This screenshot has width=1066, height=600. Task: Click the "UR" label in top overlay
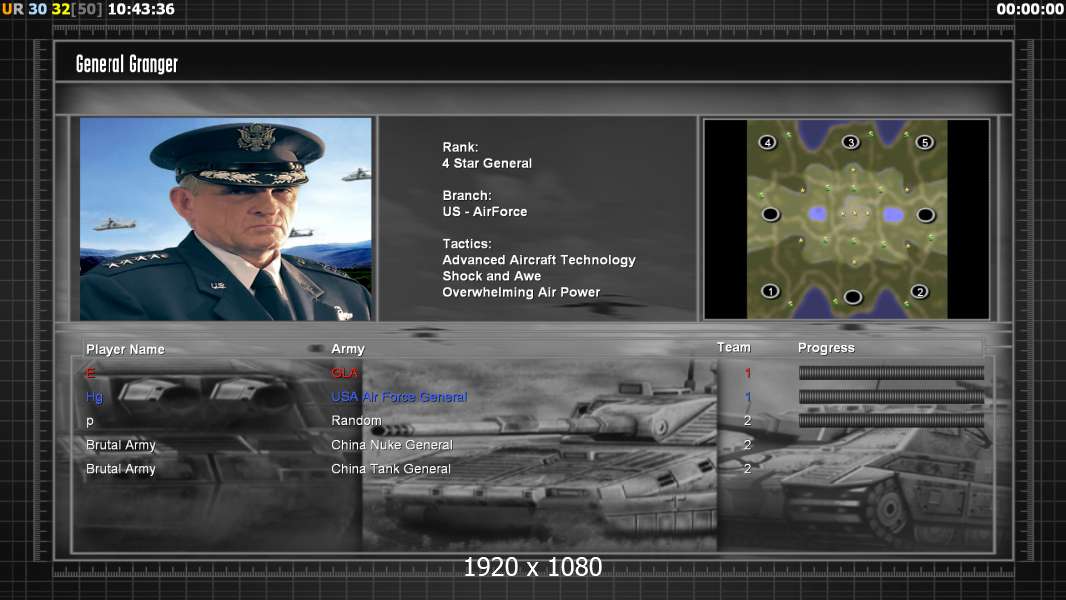tap(13, 9)
